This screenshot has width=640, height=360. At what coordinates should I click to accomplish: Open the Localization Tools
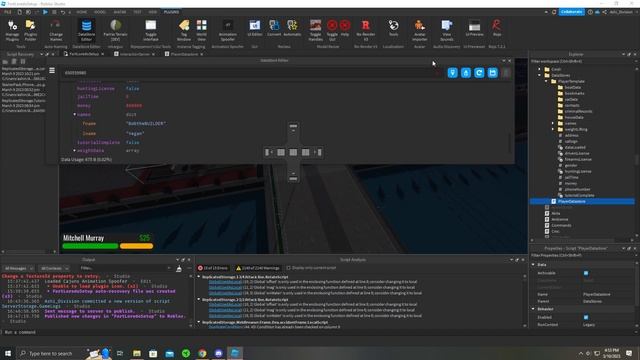click(393, 28)
